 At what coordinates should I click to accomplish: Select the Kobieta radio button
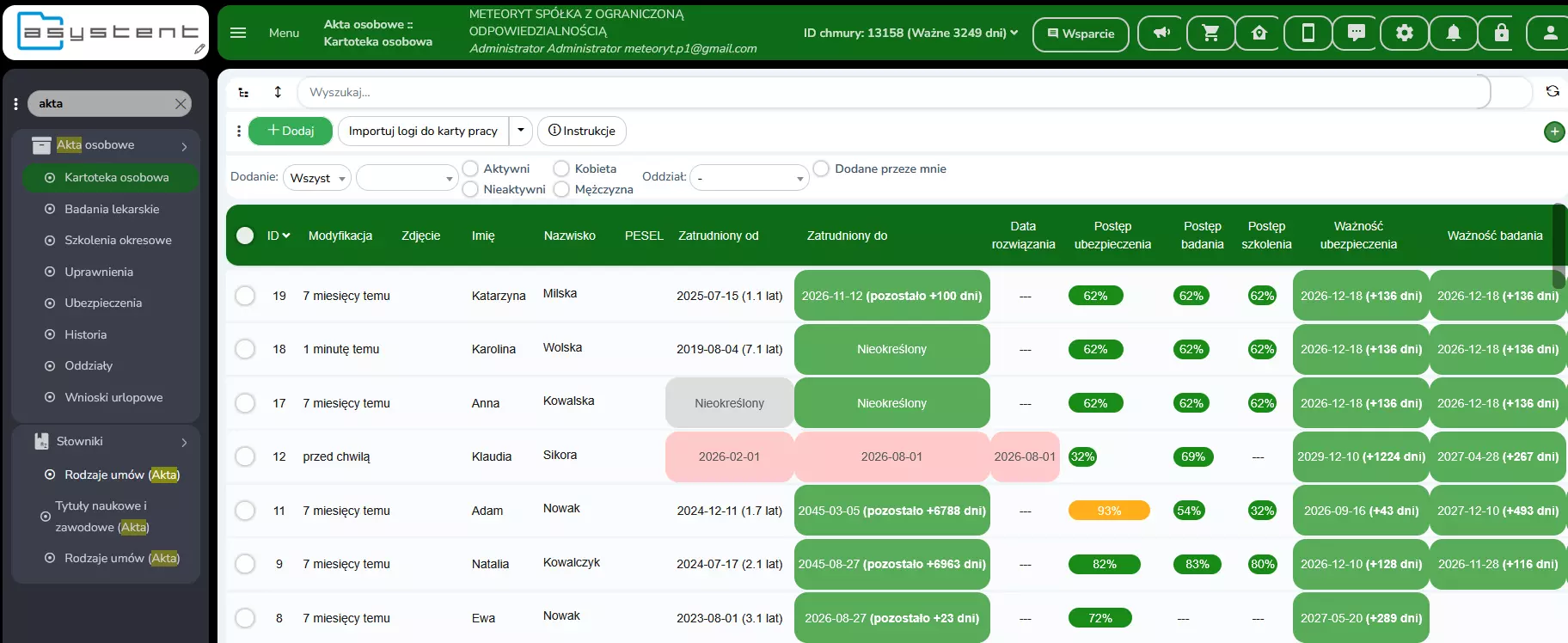pyautogui.click(x=561, y=168)
